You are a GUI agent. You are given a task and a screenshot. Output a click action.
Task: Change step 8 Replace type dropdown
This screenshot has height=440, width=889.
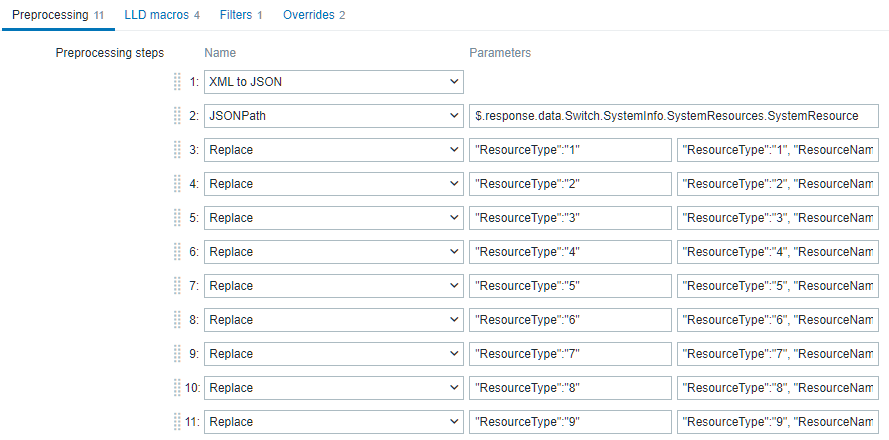333,320
